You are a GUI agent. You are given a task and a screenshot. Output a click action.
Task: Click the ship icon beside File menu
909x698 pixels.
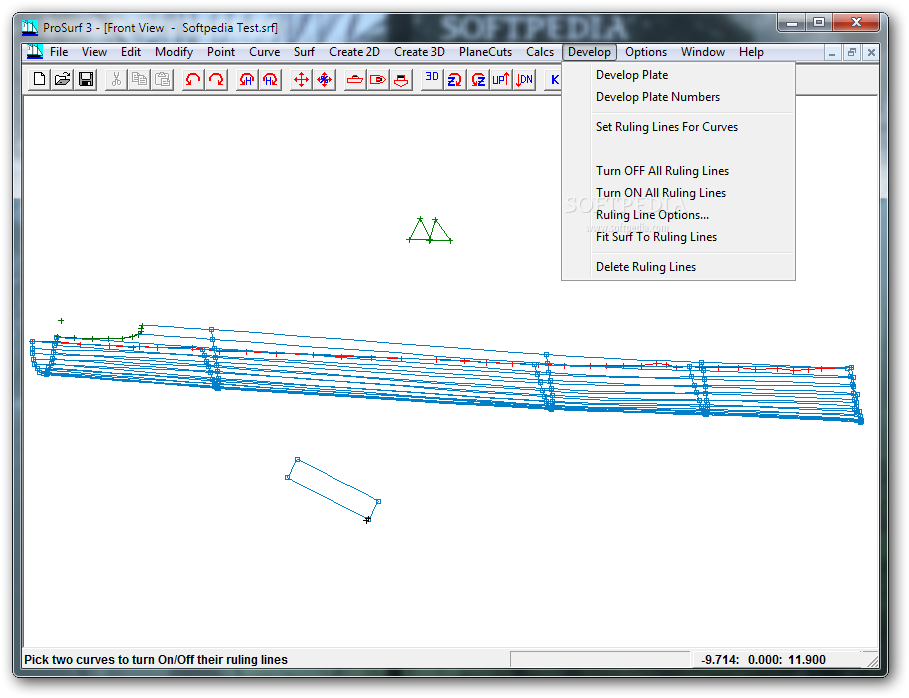(35, 52)
